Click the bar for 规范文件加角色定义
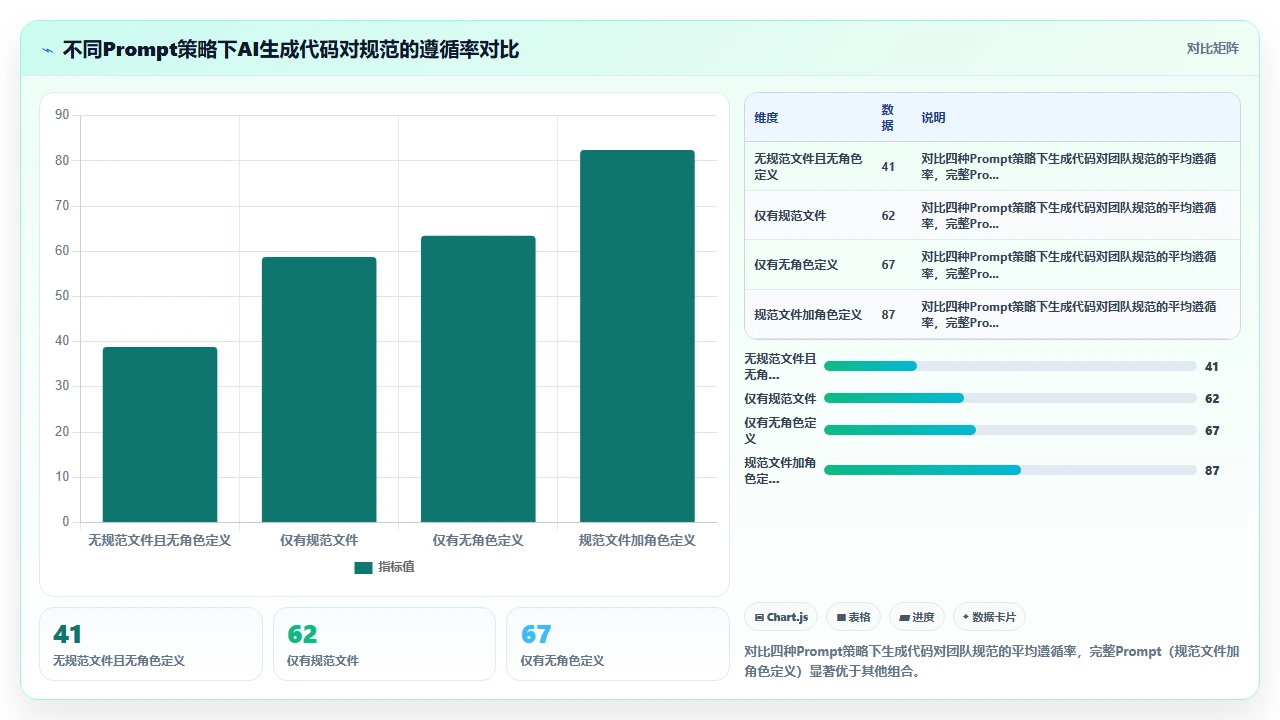Image resolution: width=1280 pixels, height=720 pixels. [637, 336]
